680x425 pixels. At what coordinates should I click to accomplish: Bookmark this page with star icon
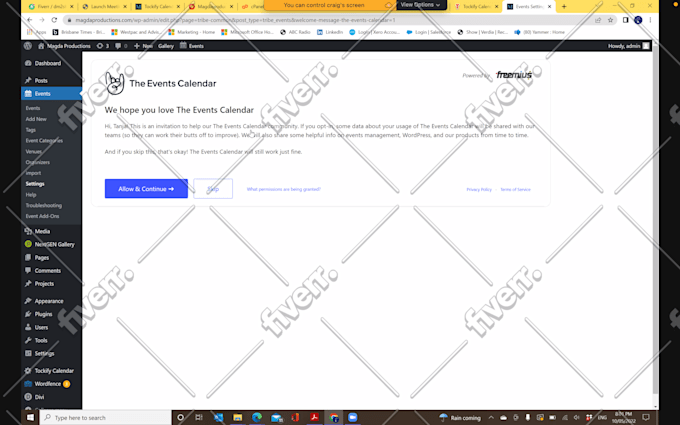[610, 20]
